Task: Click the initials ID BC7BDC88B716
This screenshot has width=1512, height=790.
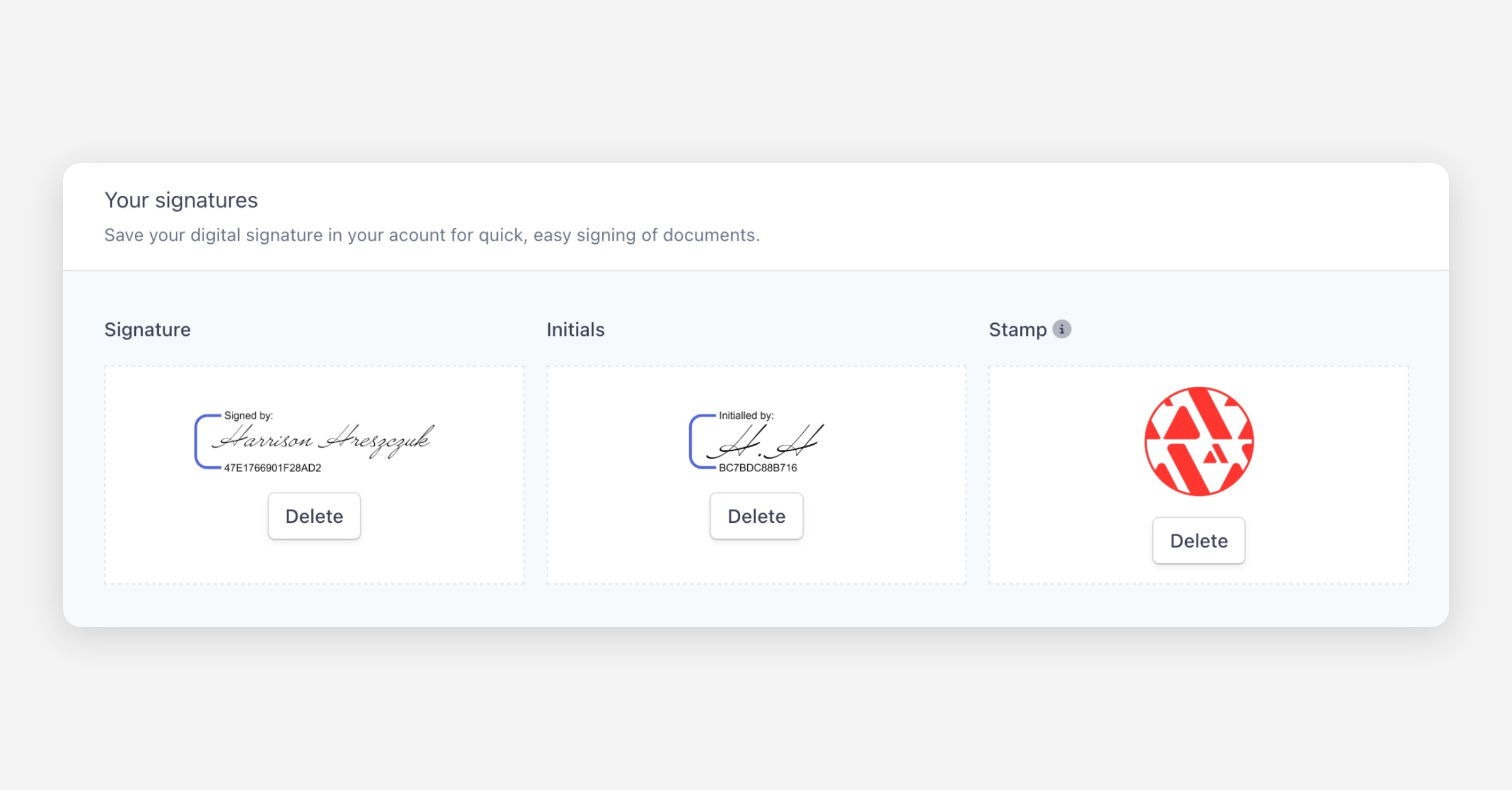Action: point(758,467)
